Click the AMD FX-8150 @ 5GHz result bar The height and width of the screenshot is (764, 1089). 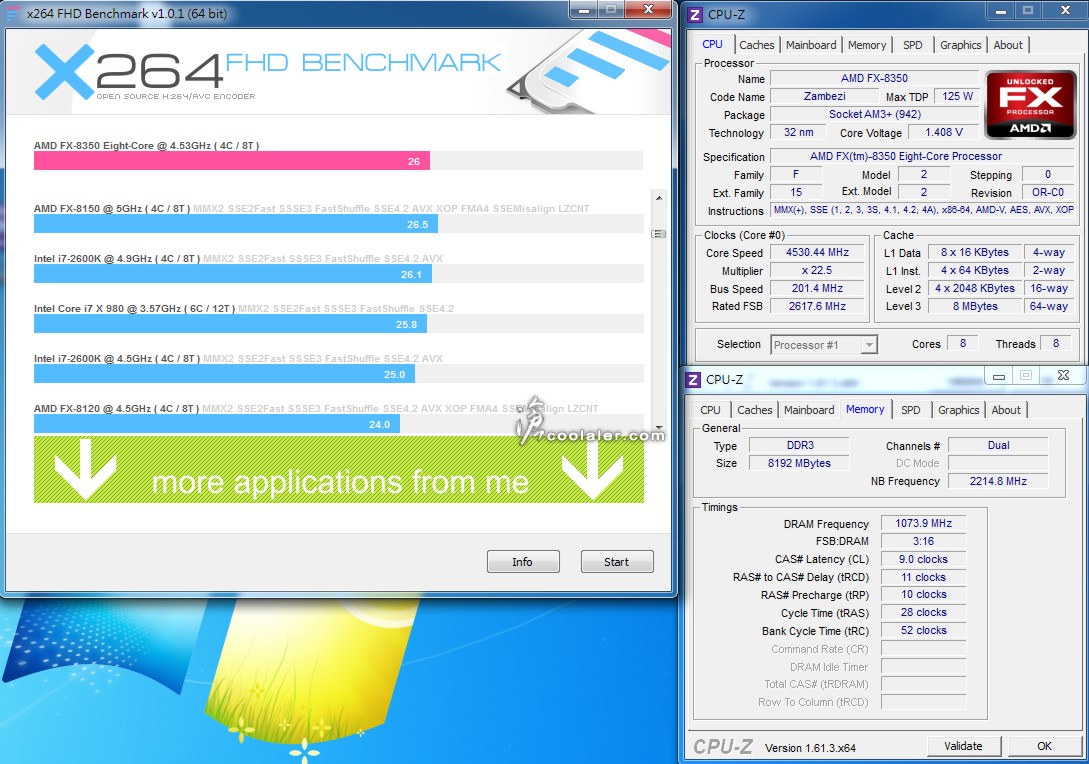pyautogui.click(x=235, y=224)
